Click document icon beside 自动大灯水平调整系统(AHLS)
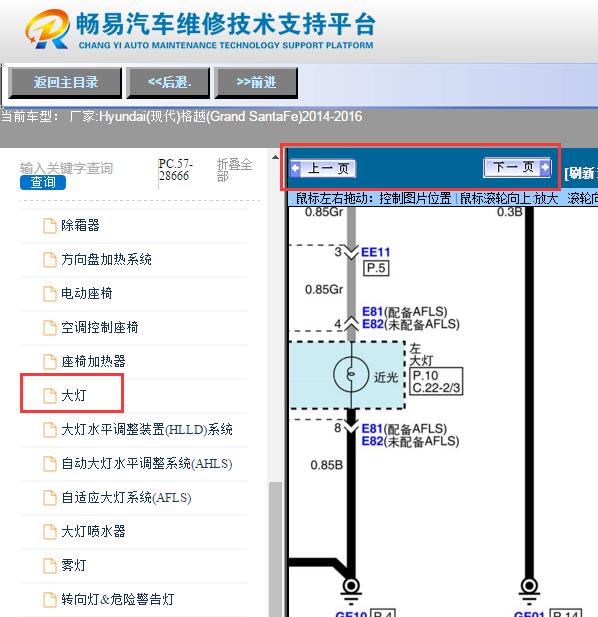 point(50,464)
